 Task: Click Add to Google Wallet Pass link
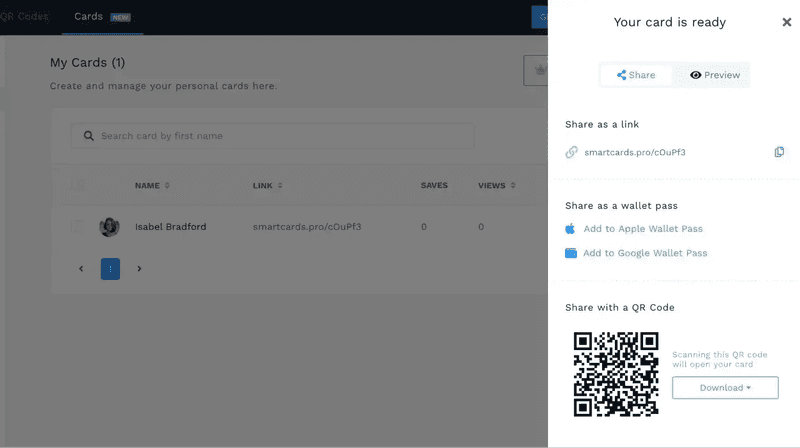tap(645, 253)
